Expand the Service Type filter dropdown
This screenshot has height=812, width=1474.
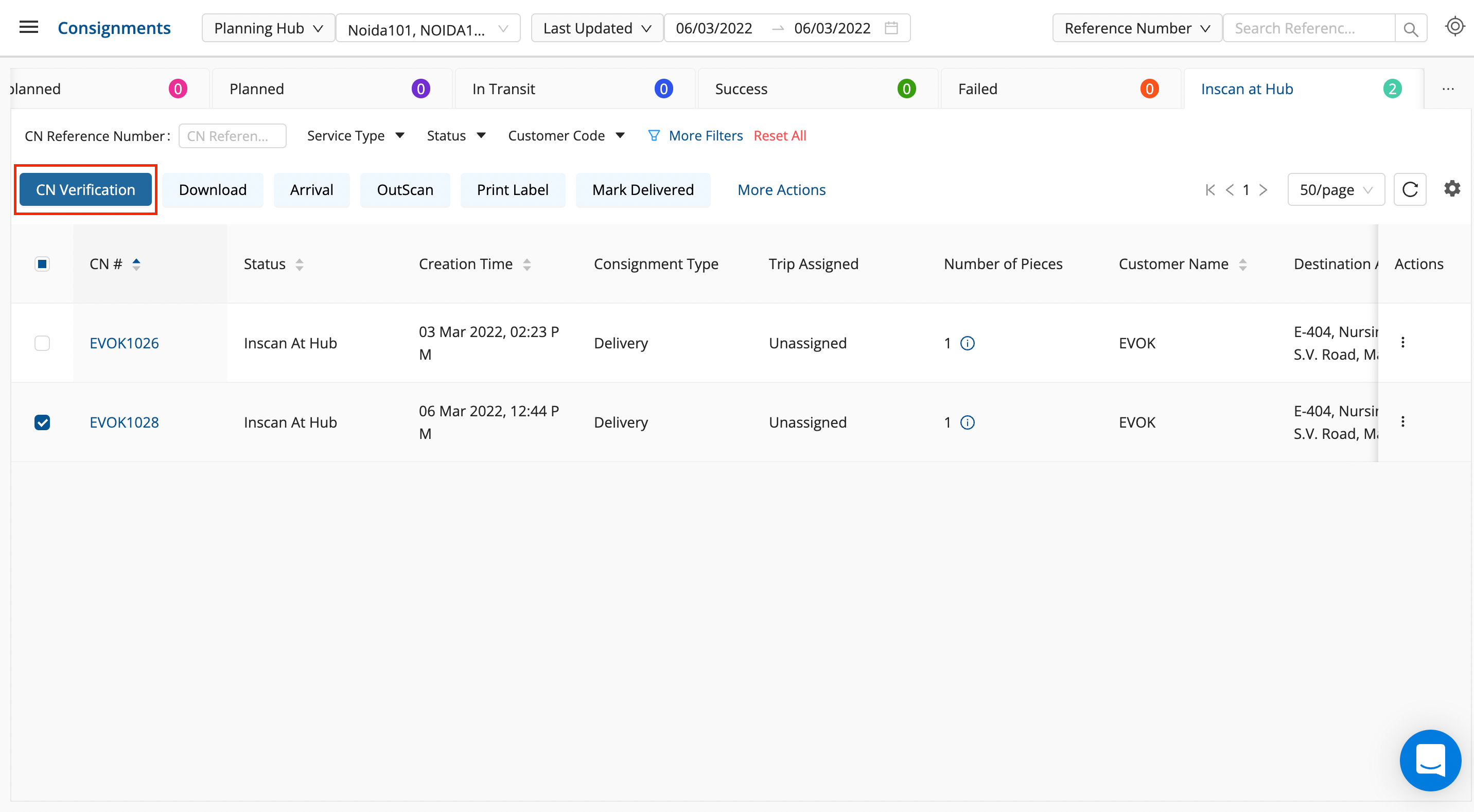click(355, 136)
